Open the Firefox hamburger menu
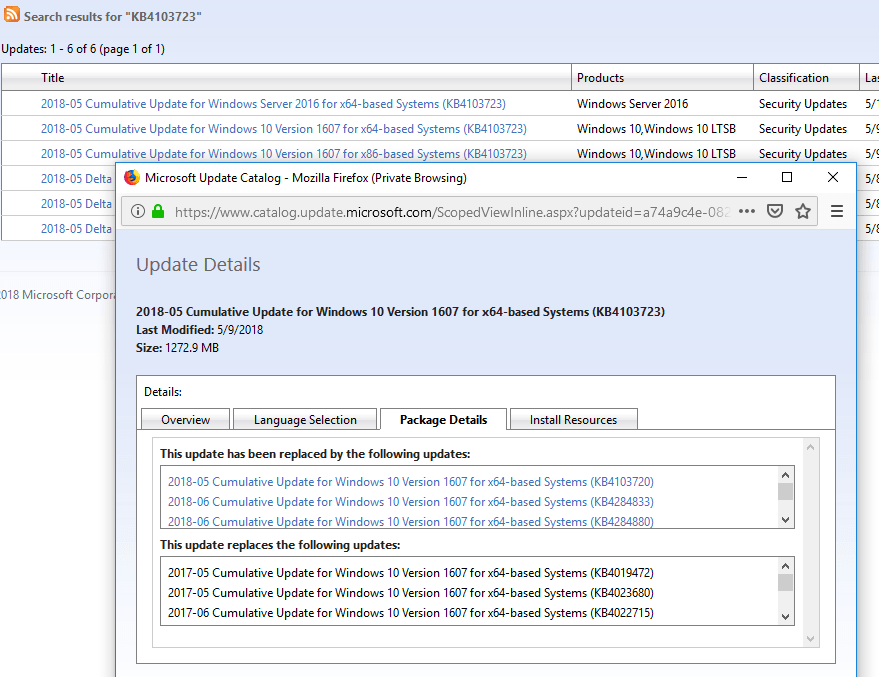 tap(837, 211)
